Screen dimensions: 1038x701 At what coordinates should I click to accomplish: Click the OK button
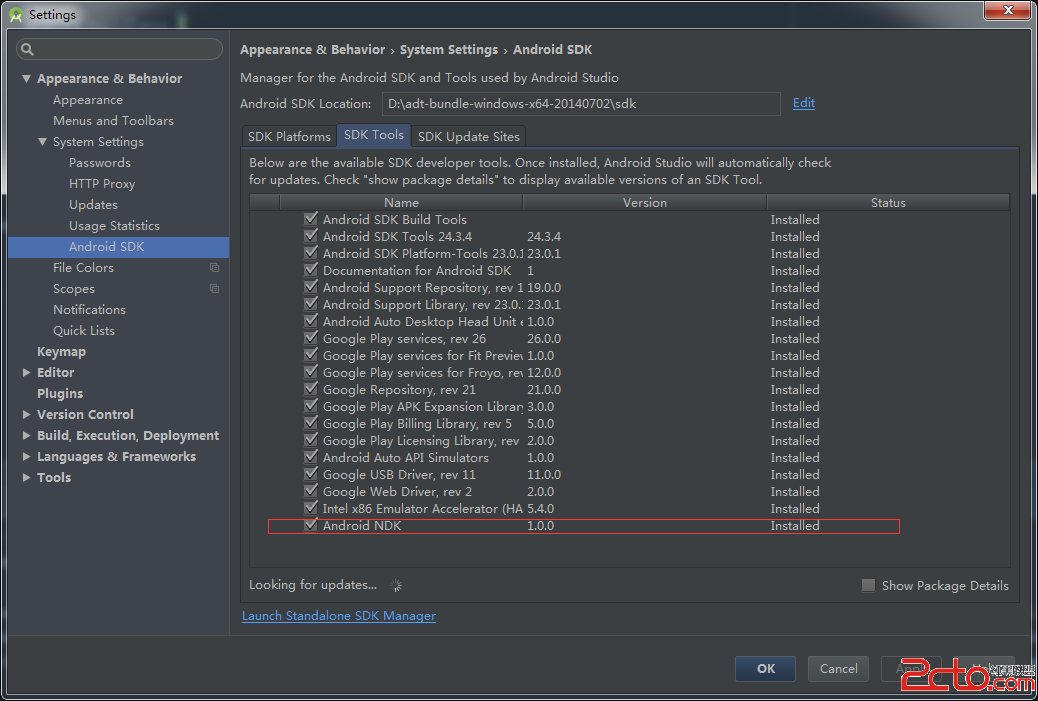tap(765, 669)
